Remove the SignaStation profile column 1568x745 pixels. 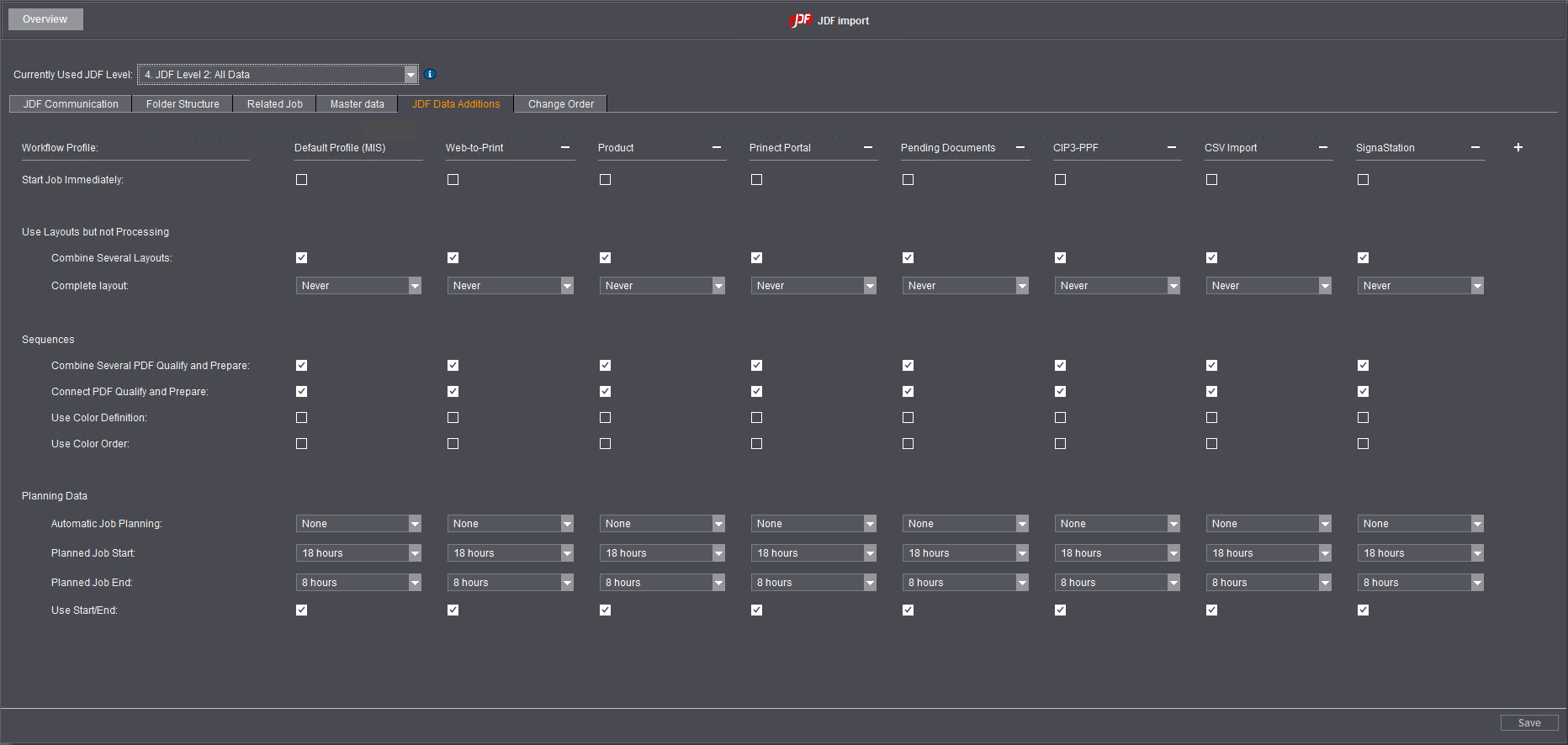[1475, 147]
